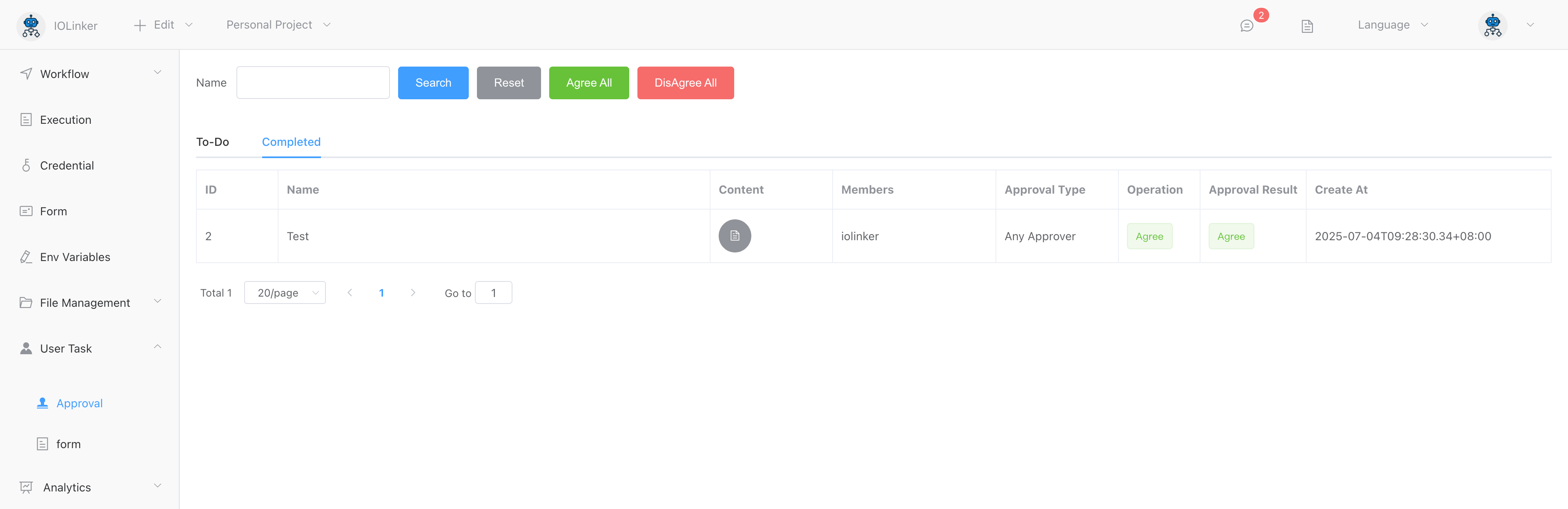This screenshot has height=509, width=1568.
Task: Click the IOLinker robot logo
Action: pos(31,26)
